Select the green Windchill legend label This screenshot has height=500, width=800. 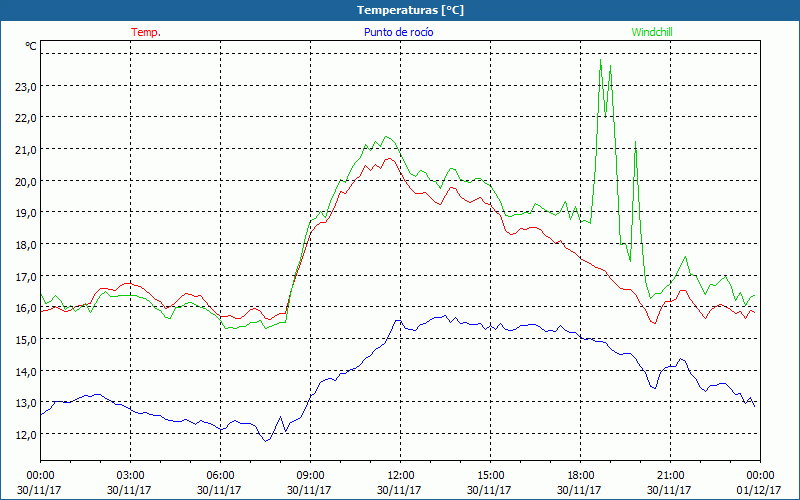652,32
